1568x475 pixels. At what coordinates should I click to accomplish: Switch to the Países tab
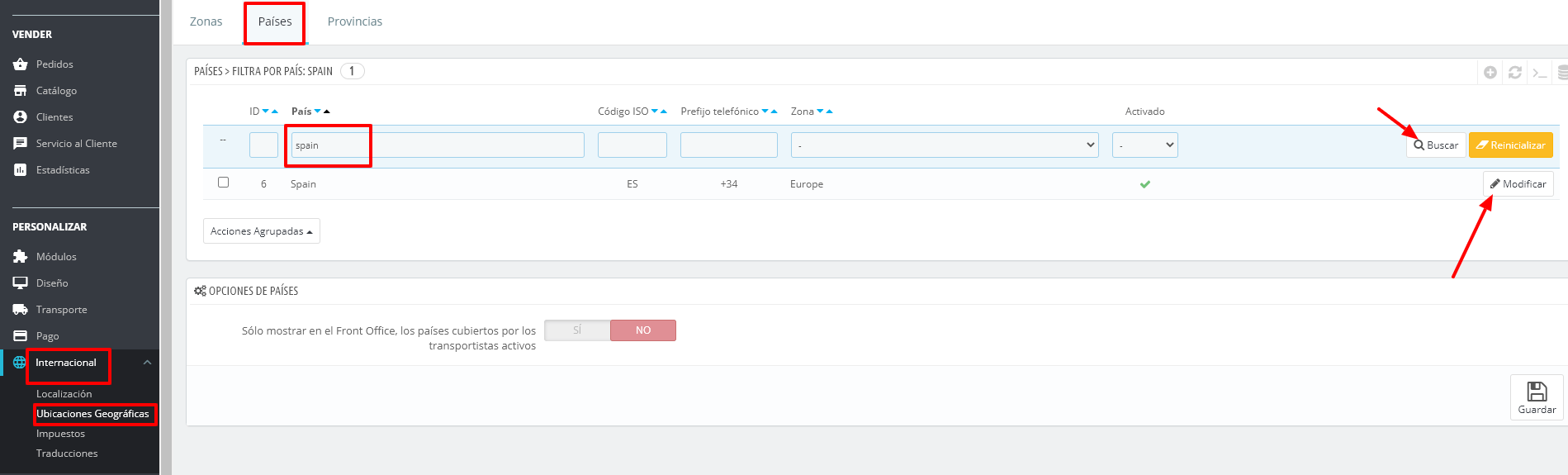pos(275,22)
